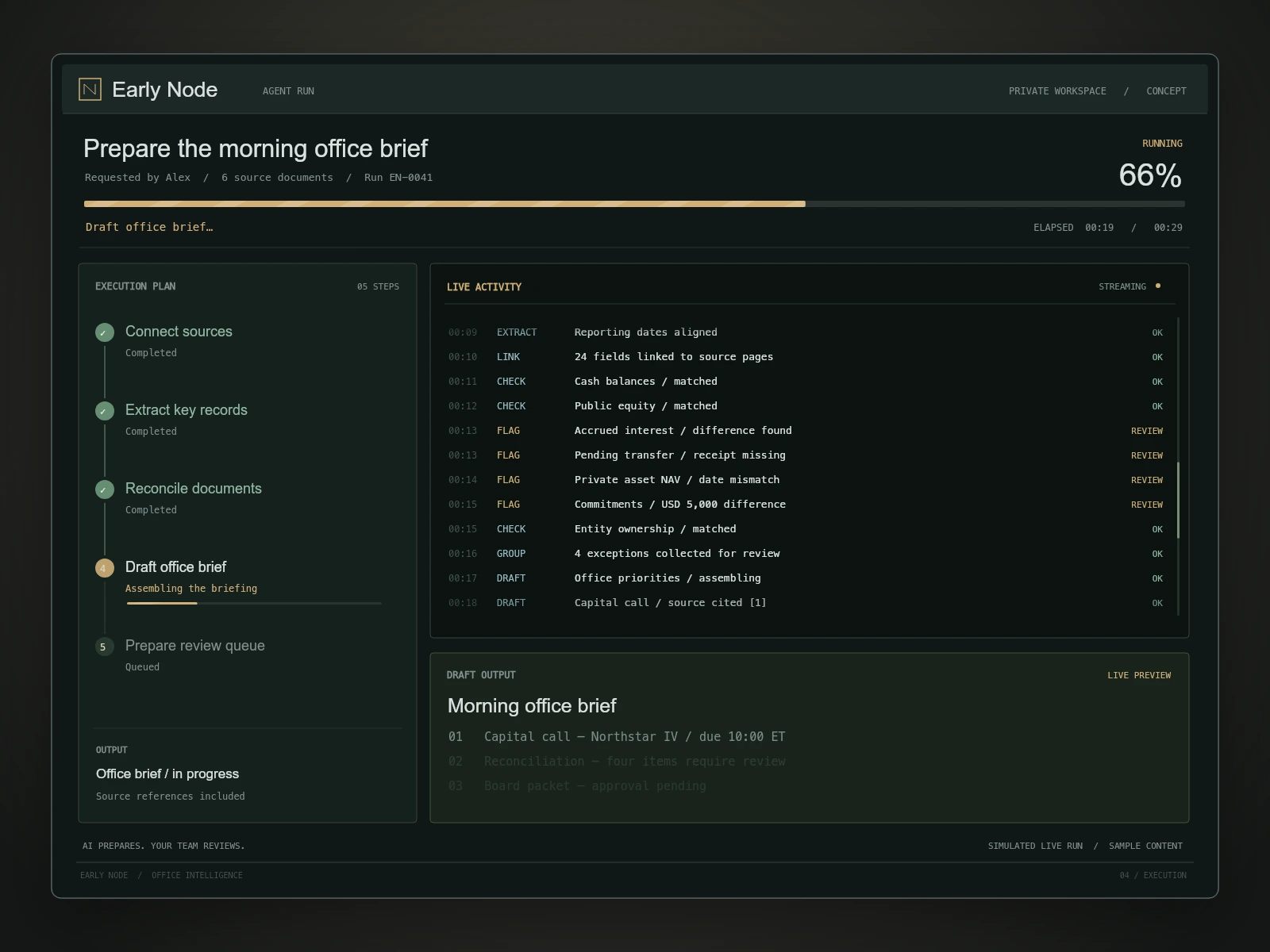This screenshot has width=1270, height=952.
Task: Click 04 / EXECUTION page marker
Action: coord(1153,876)
